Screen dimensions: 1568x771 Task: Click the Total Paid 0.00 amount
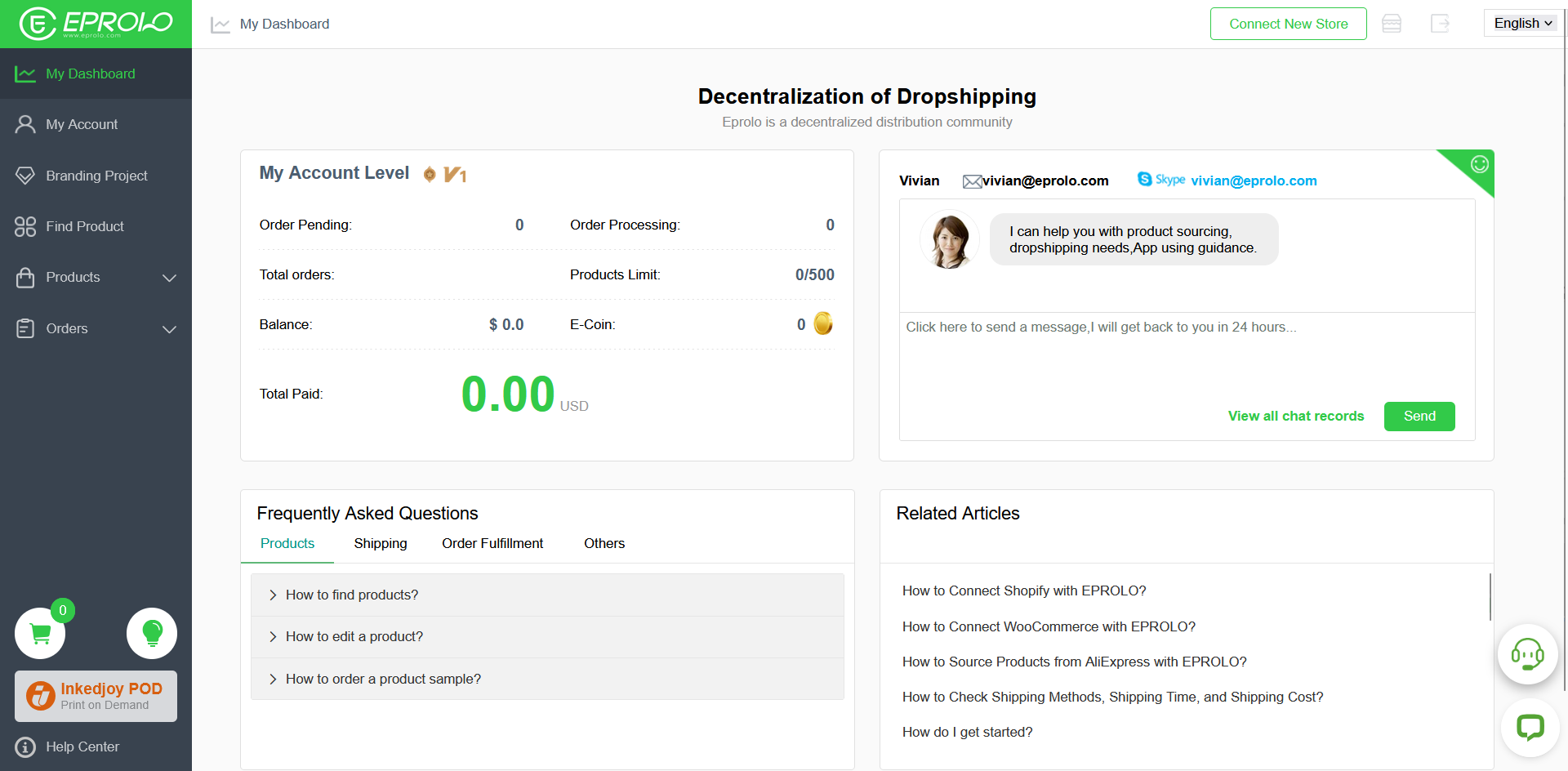(x=508, y=394)
